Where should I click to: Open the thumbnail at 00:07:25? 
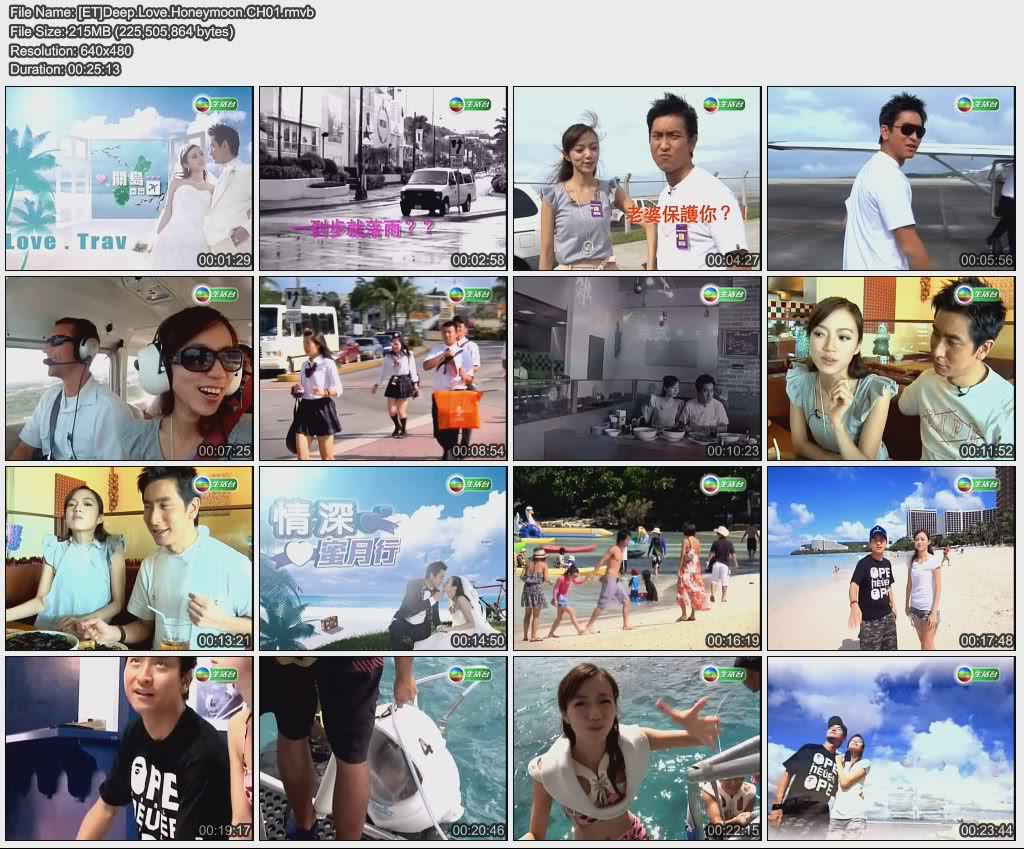click(x=129, y=368)
